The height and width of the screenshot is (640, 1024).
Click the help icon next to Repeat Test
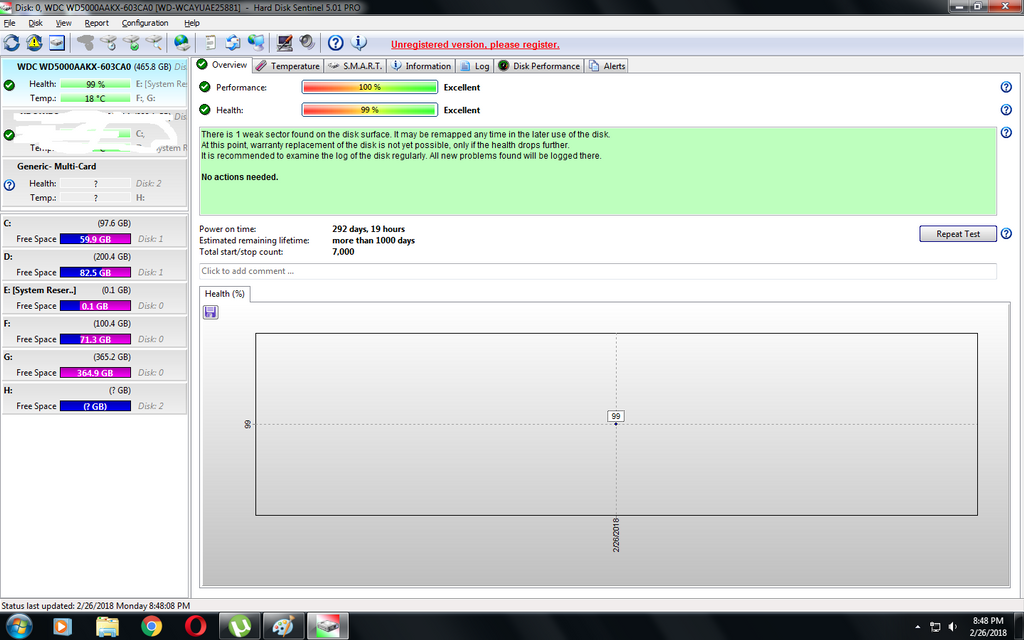pyautogui.click(x=1006, y=233)
